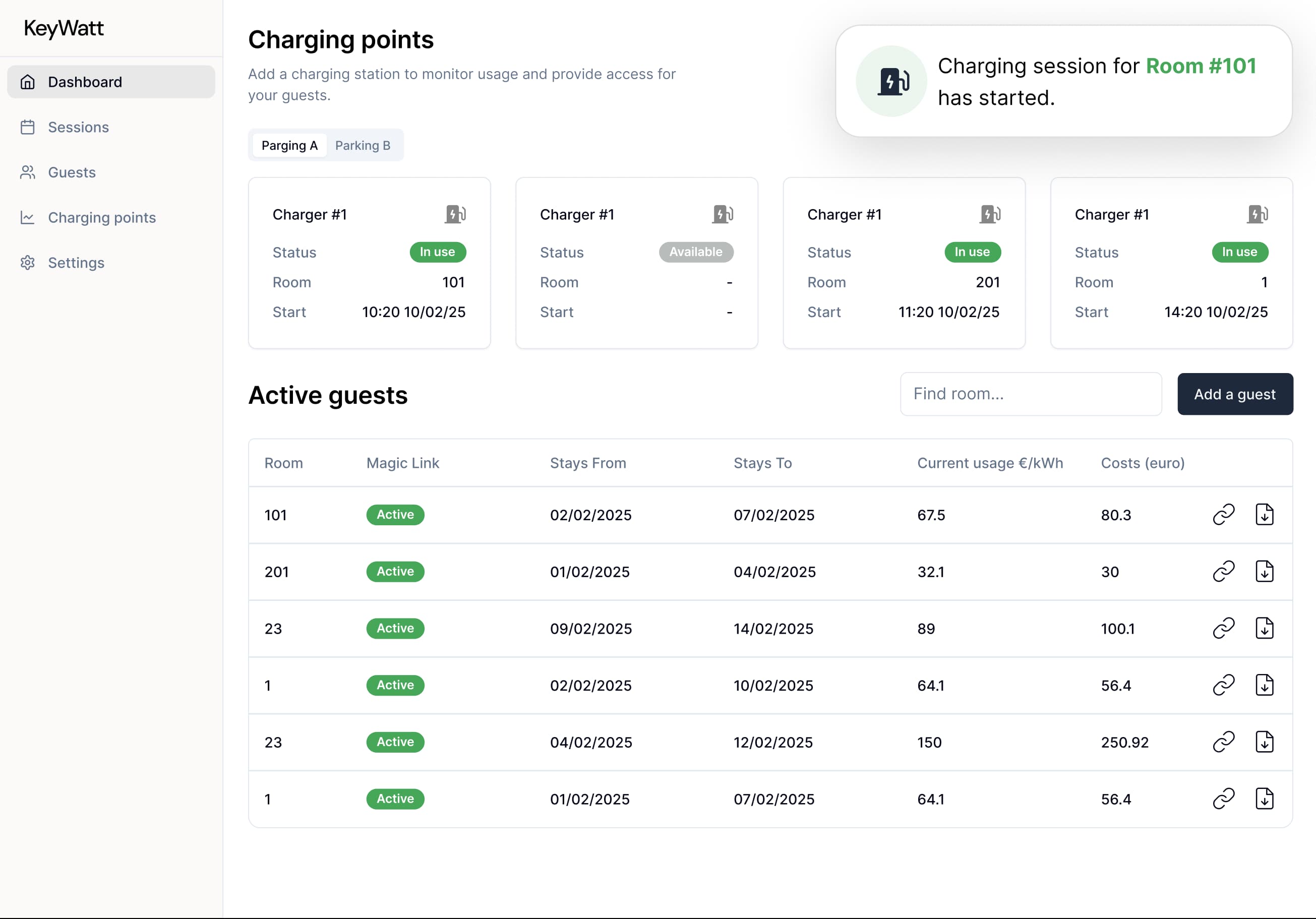Viewport: 1316px width, 919px height.
Task: Click the 14/02/2025 stays to date
Action: [773, 629]
